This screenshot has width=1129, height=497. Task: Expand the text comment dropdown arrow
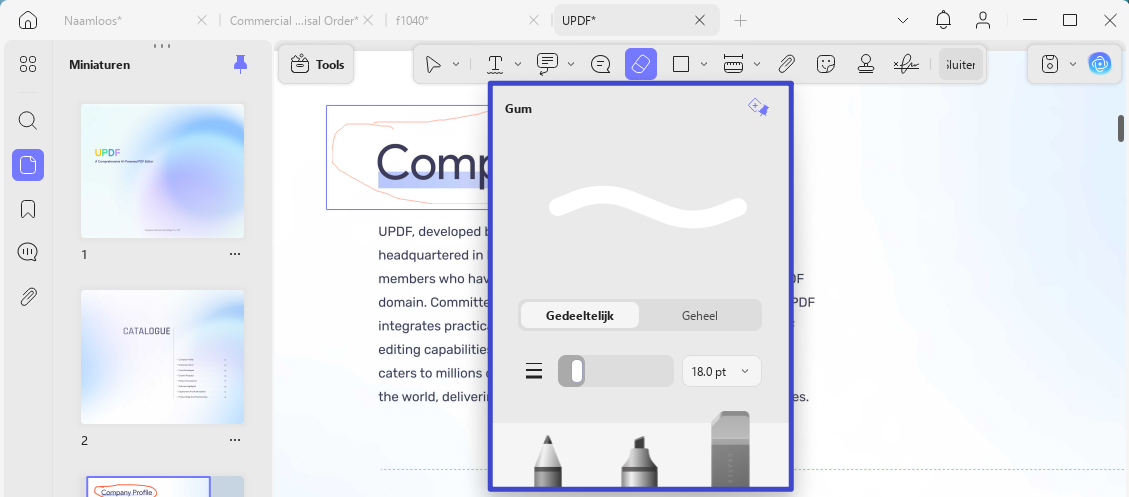(x=571, y=64)
